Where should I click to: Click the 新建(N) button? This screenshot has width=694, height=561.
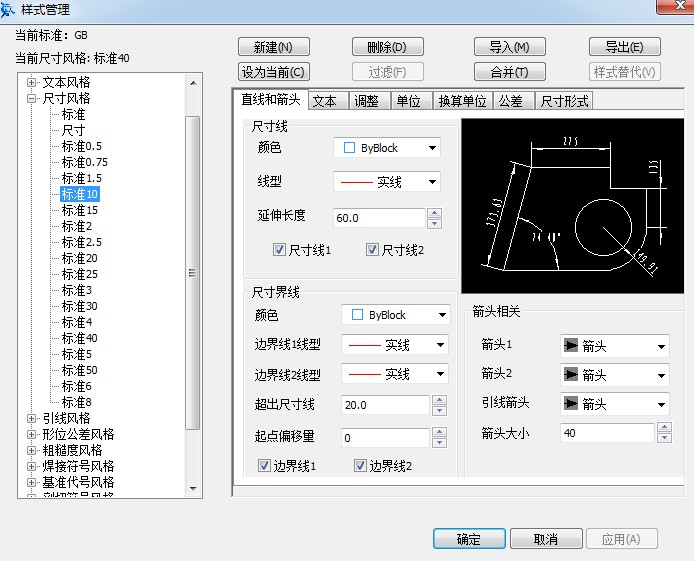[273, 47]
